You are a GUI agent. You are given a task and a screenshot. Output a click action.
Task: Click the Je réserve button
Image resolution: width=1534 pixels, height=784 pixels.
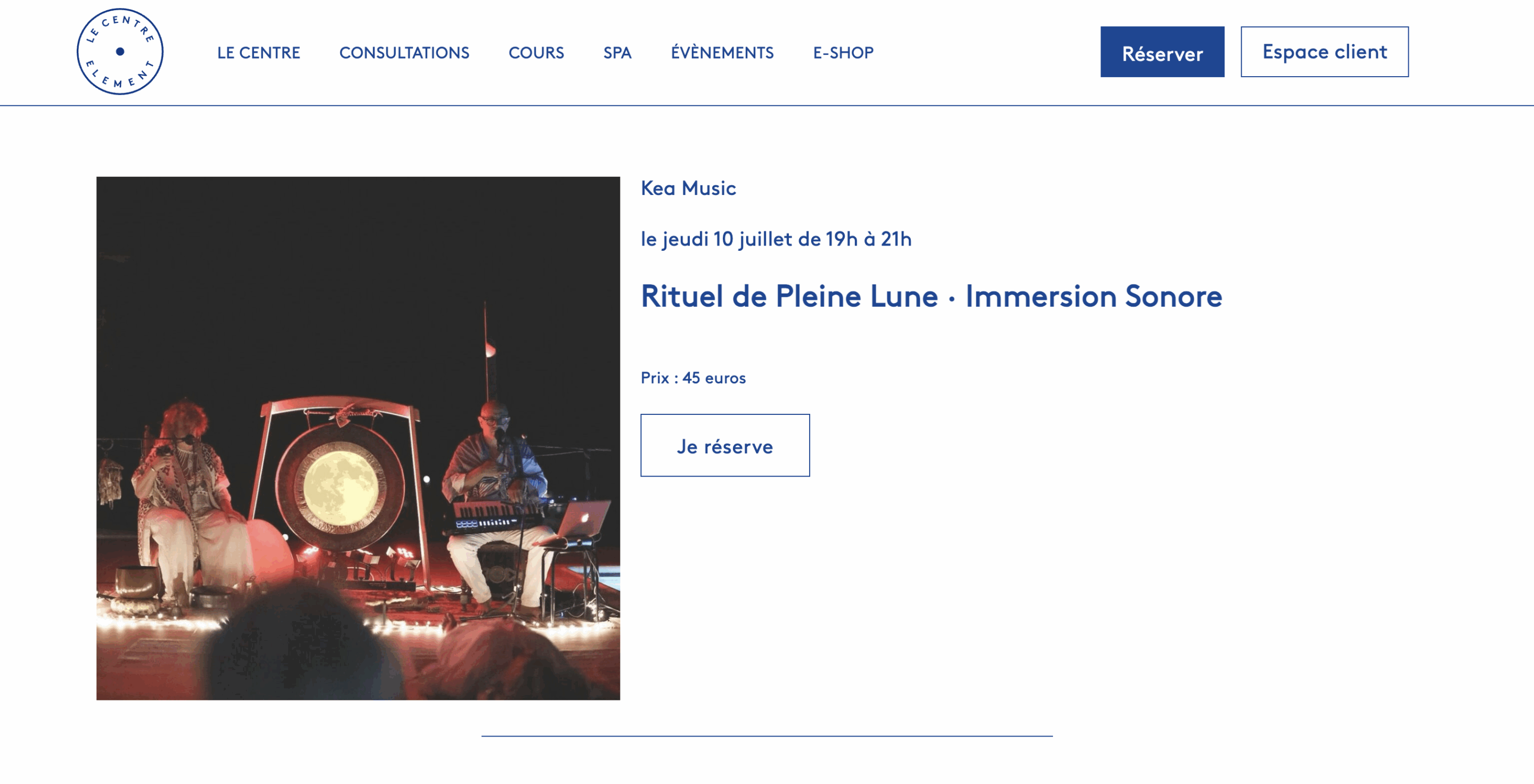(x=725, y=445)
